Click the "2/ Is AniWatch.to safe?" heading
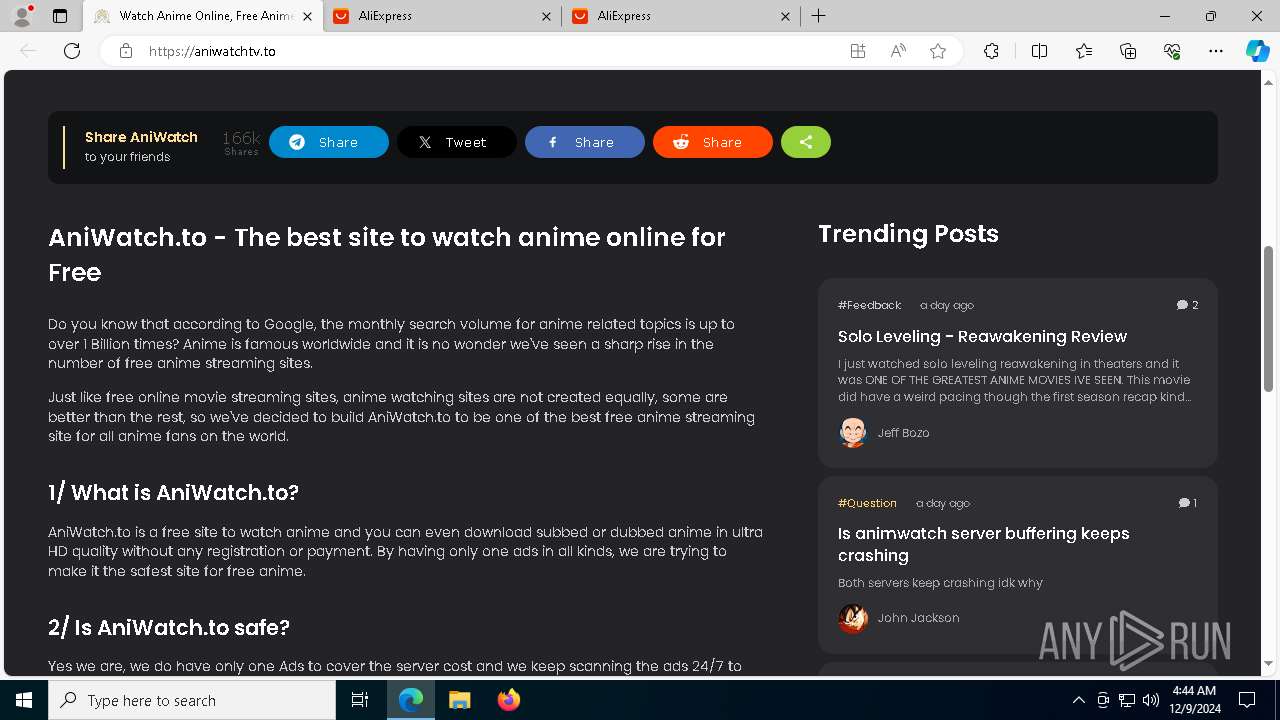The width and height of the screenshot is (1280, 720). 169,627
